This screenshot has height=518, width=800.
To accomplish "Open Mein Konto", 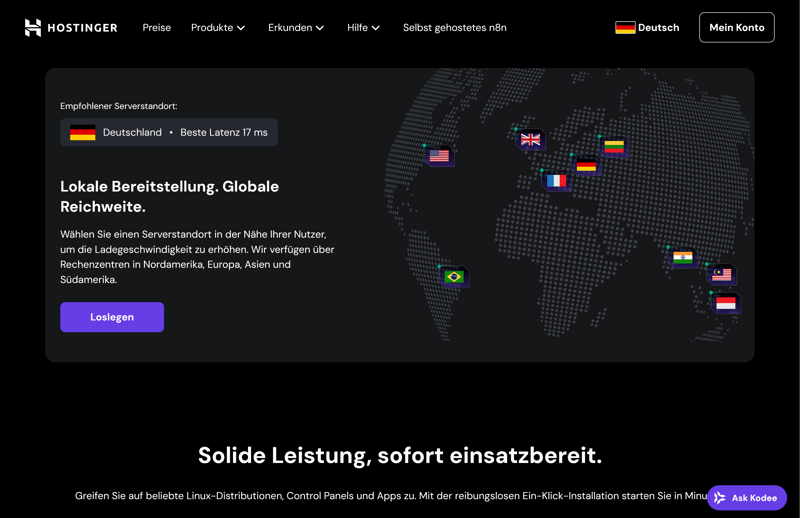I will click(737, 28).
